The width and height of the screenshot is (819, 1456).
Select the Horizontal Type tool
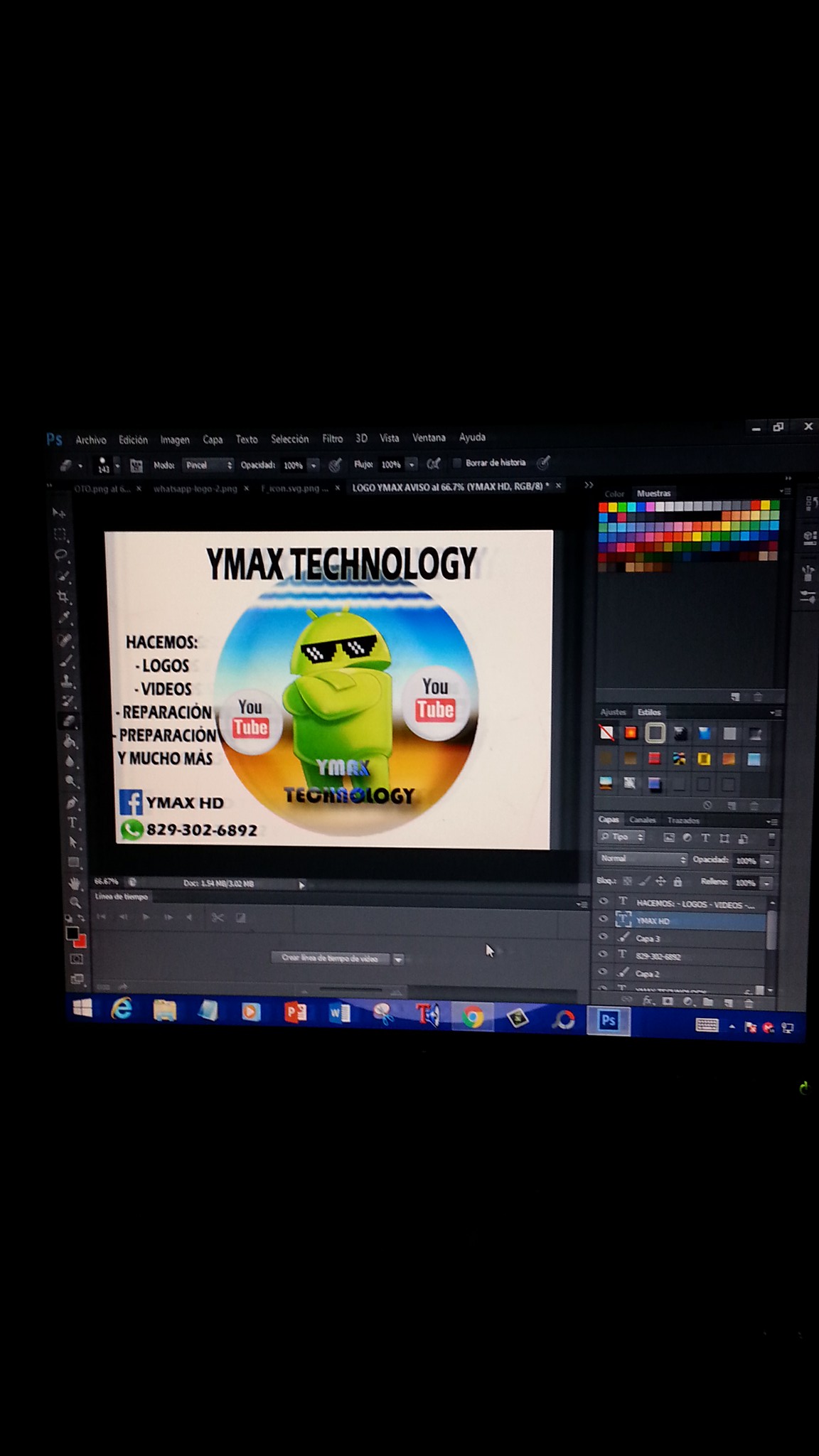72,823
